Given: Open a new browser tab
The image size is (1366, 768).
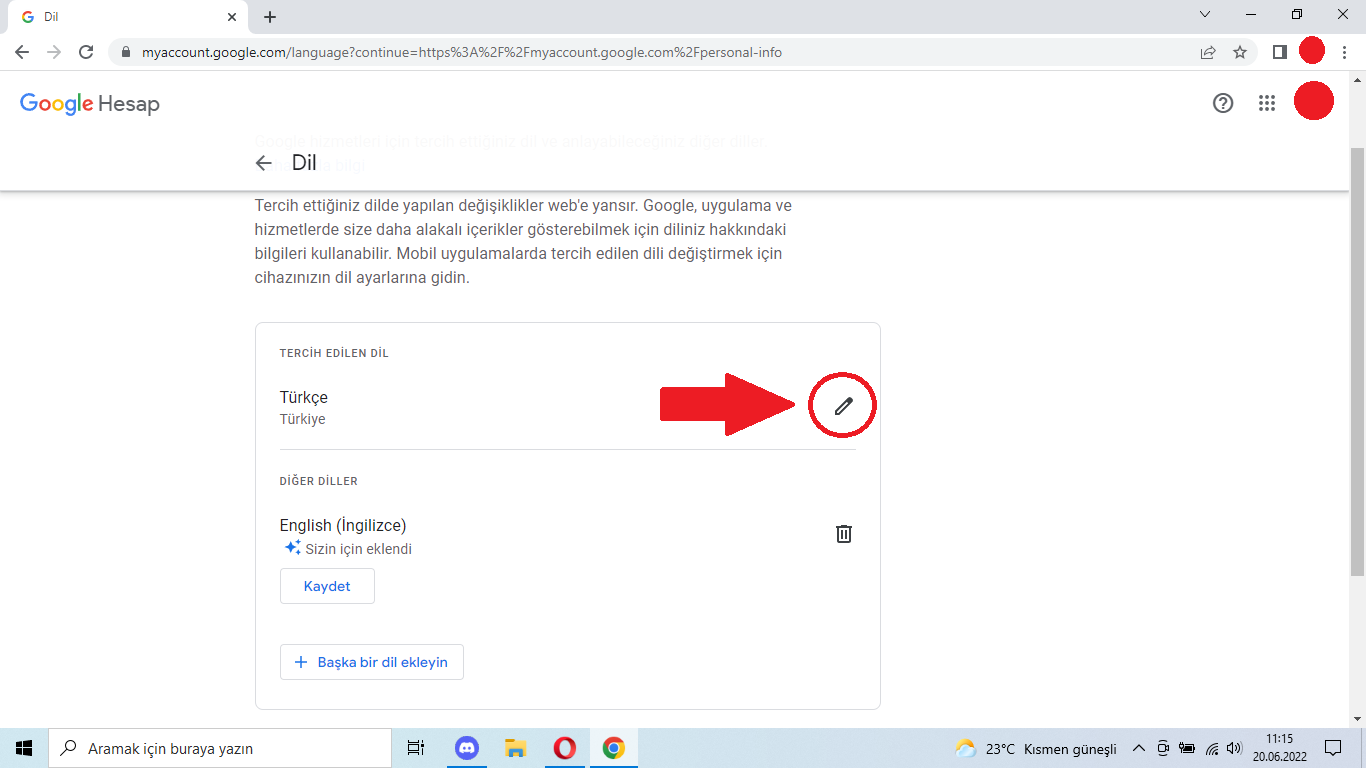Looking at the screenshot, I should pyautogui.click(x=270, y=17).
